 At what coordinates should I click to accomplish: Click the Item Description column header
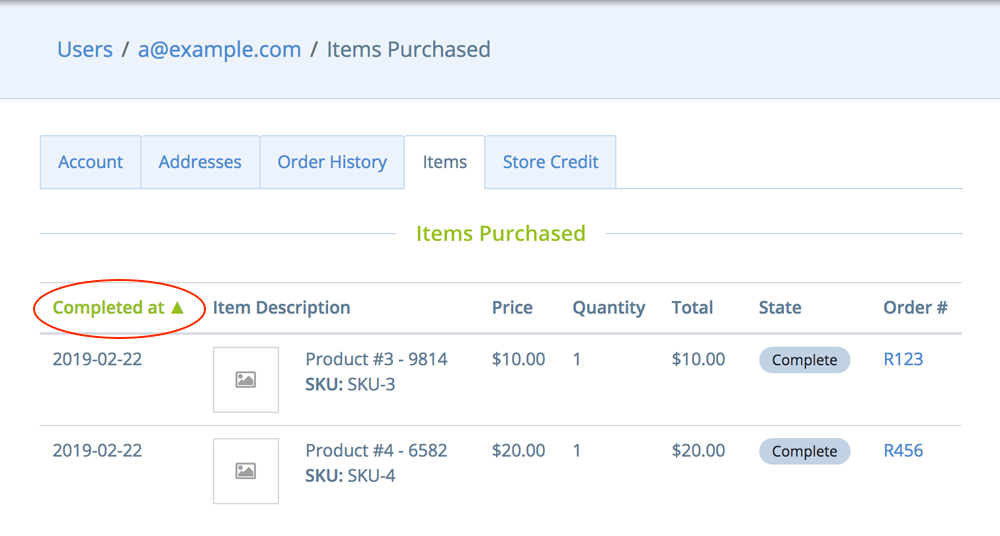point(281,308)
